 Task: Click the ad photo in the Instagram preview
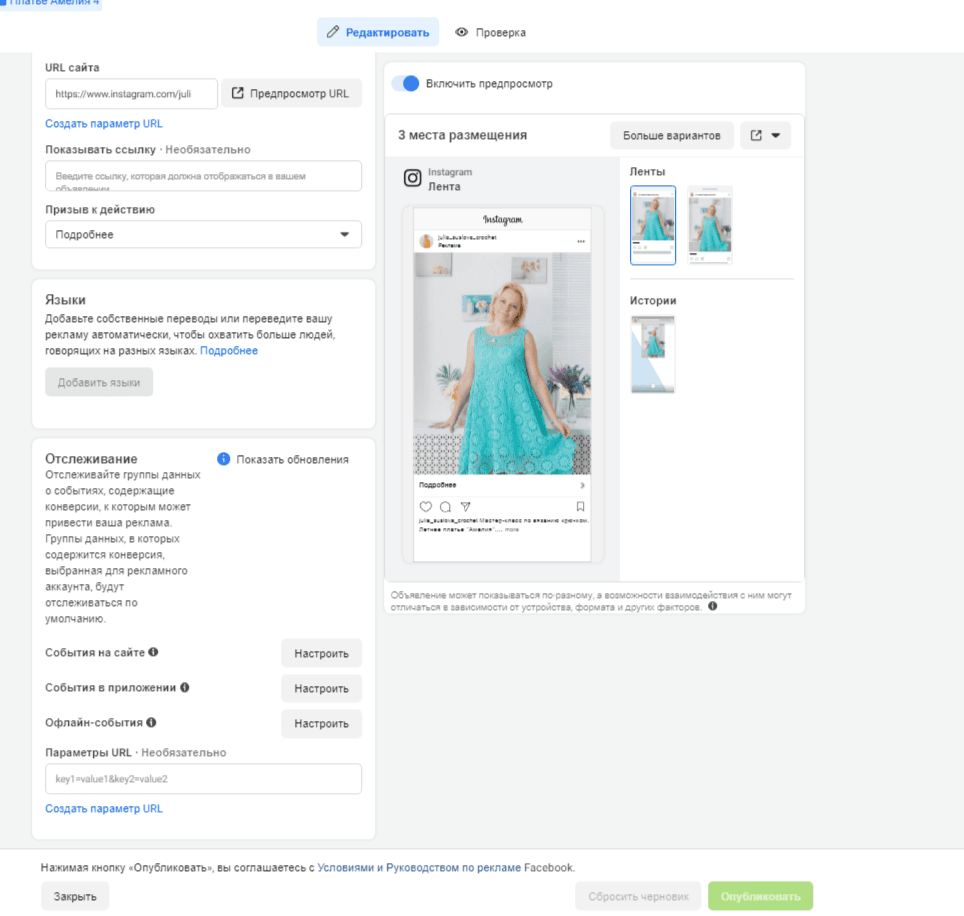click(502, 363)
